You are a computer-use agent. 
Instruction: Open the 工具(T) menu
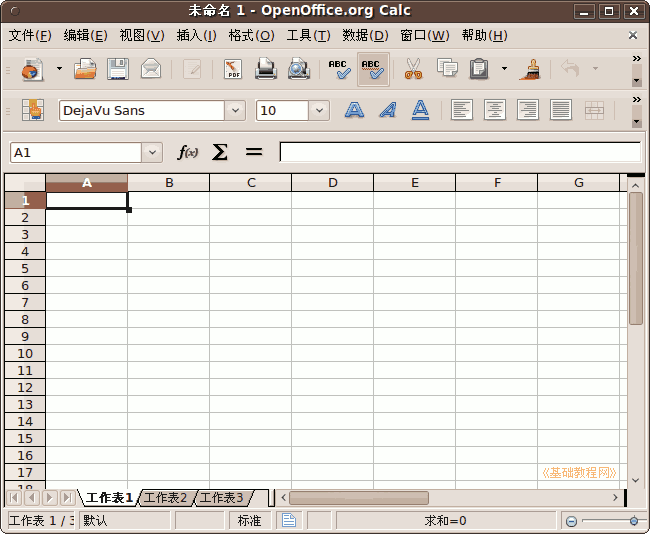(308, 36)
